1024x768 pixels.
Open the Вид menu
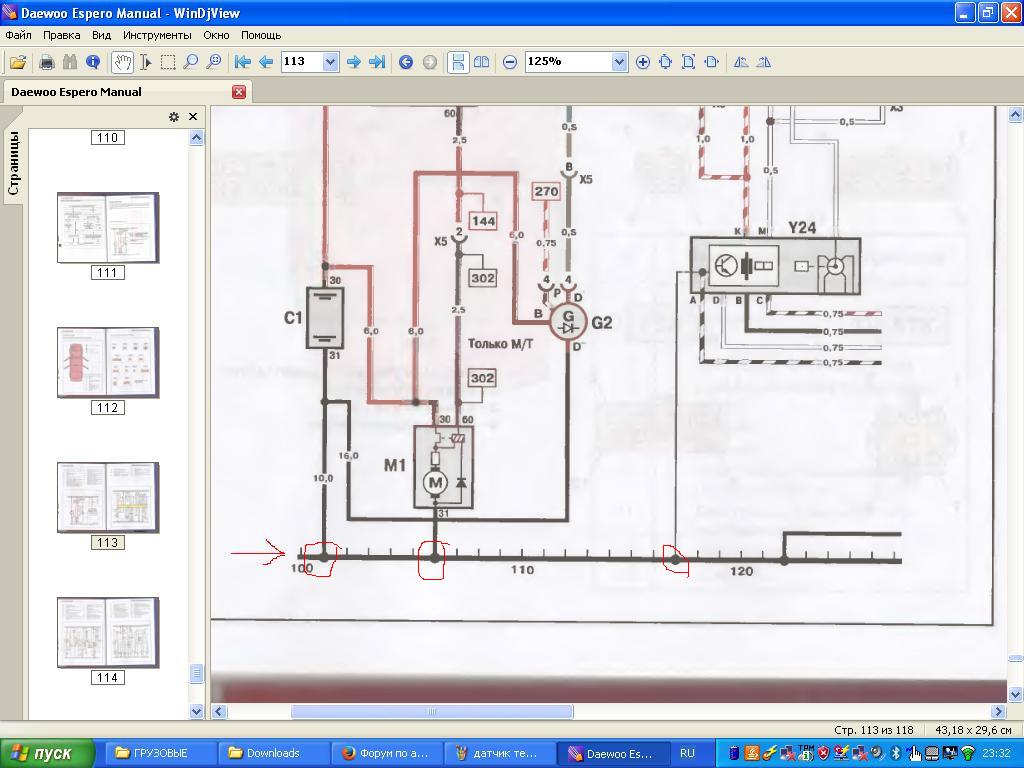coord(101,35)
